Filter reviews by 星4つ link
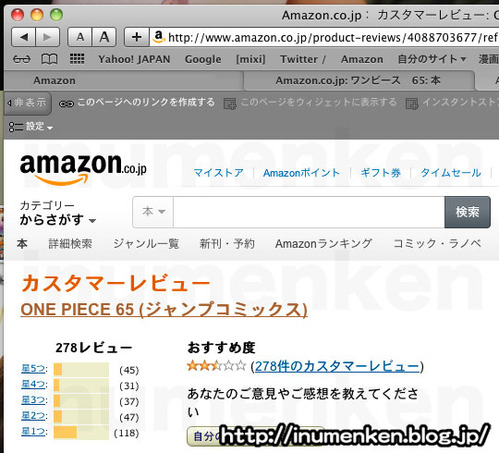 pos(33,384)
